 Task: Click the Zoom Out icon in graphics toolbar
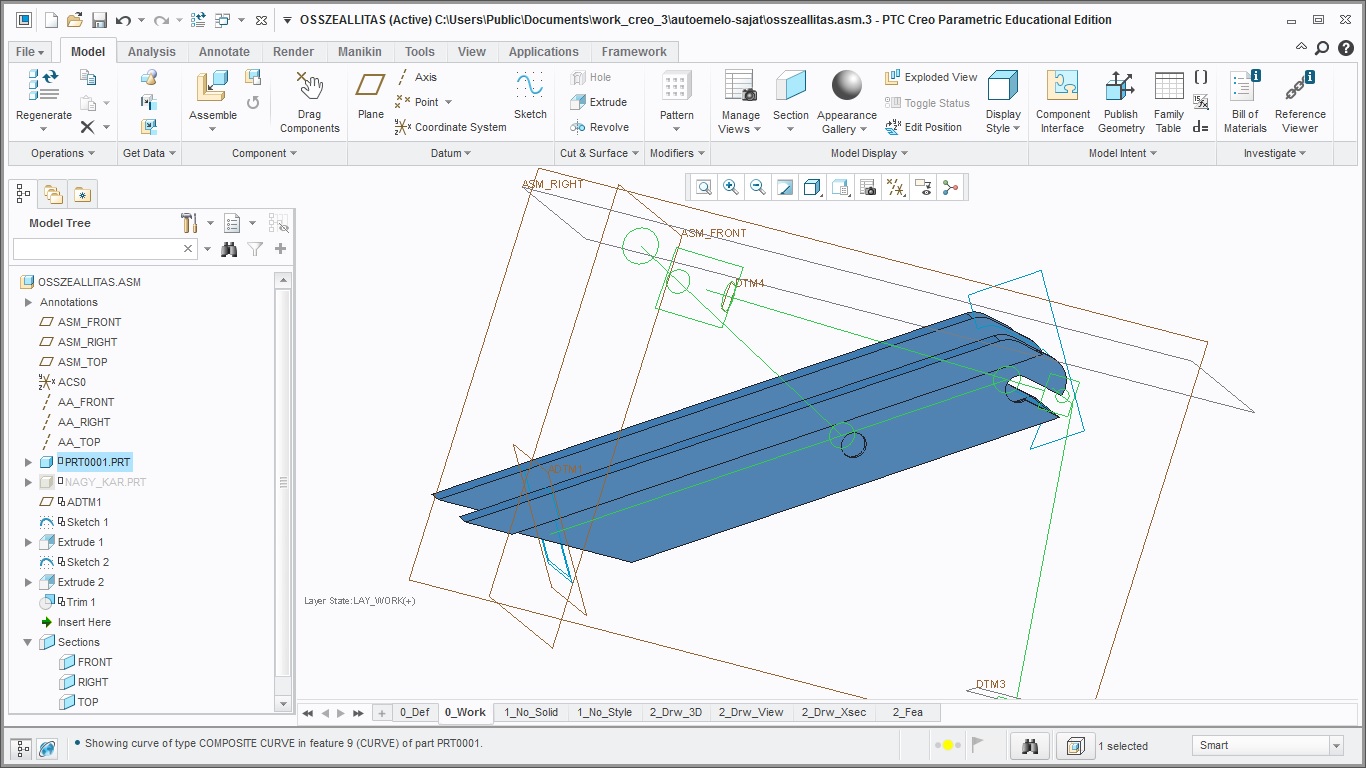tap(758, 187)
